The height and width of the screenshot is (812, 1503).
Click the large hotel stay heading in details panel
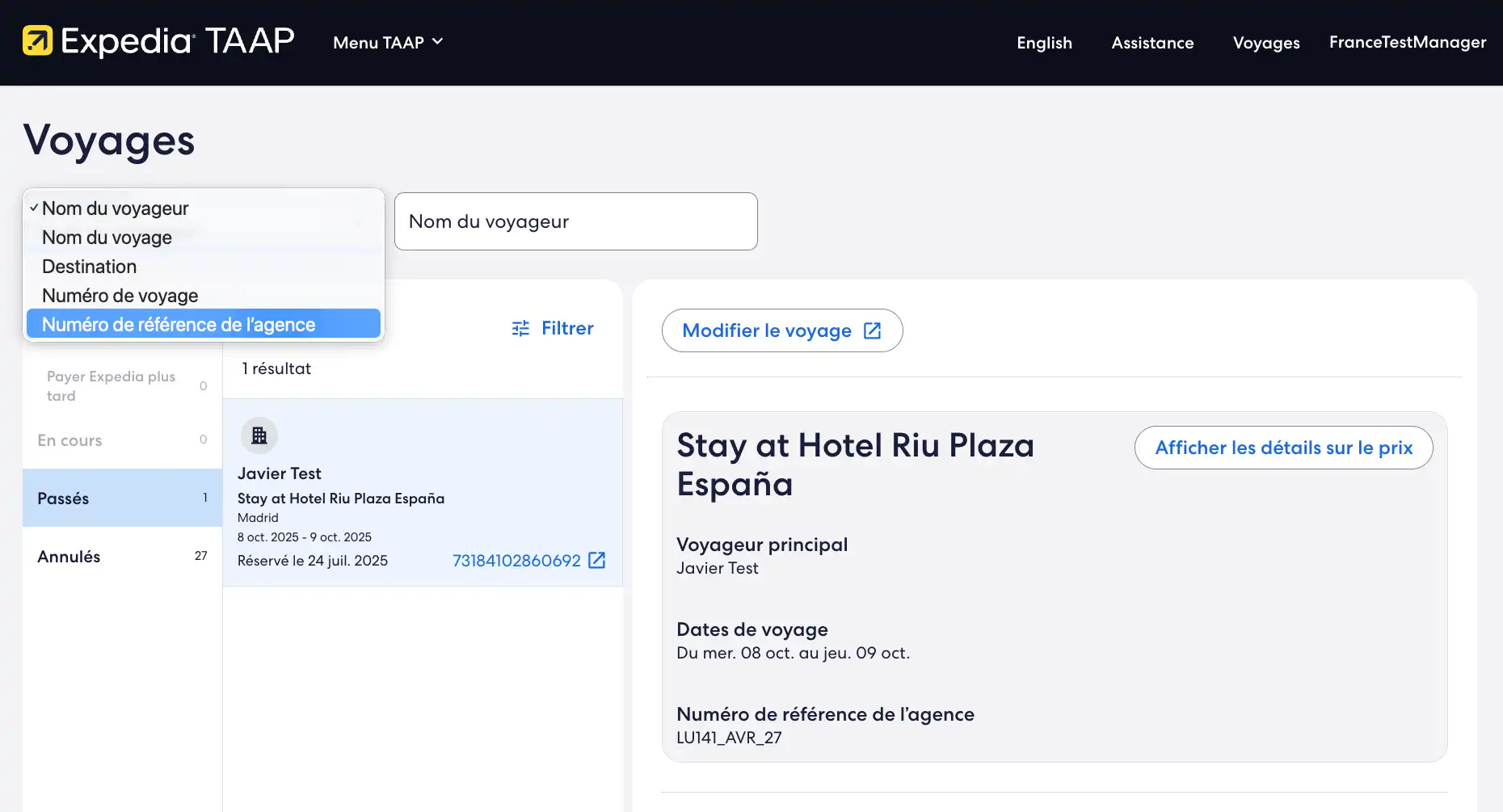[x=855, y=465]
